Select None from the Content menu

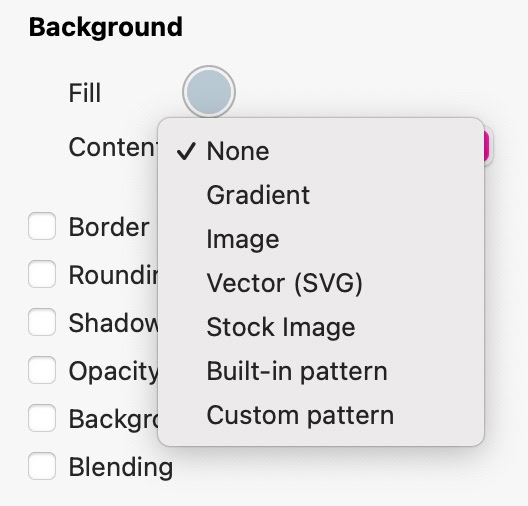tap(321, 151)
